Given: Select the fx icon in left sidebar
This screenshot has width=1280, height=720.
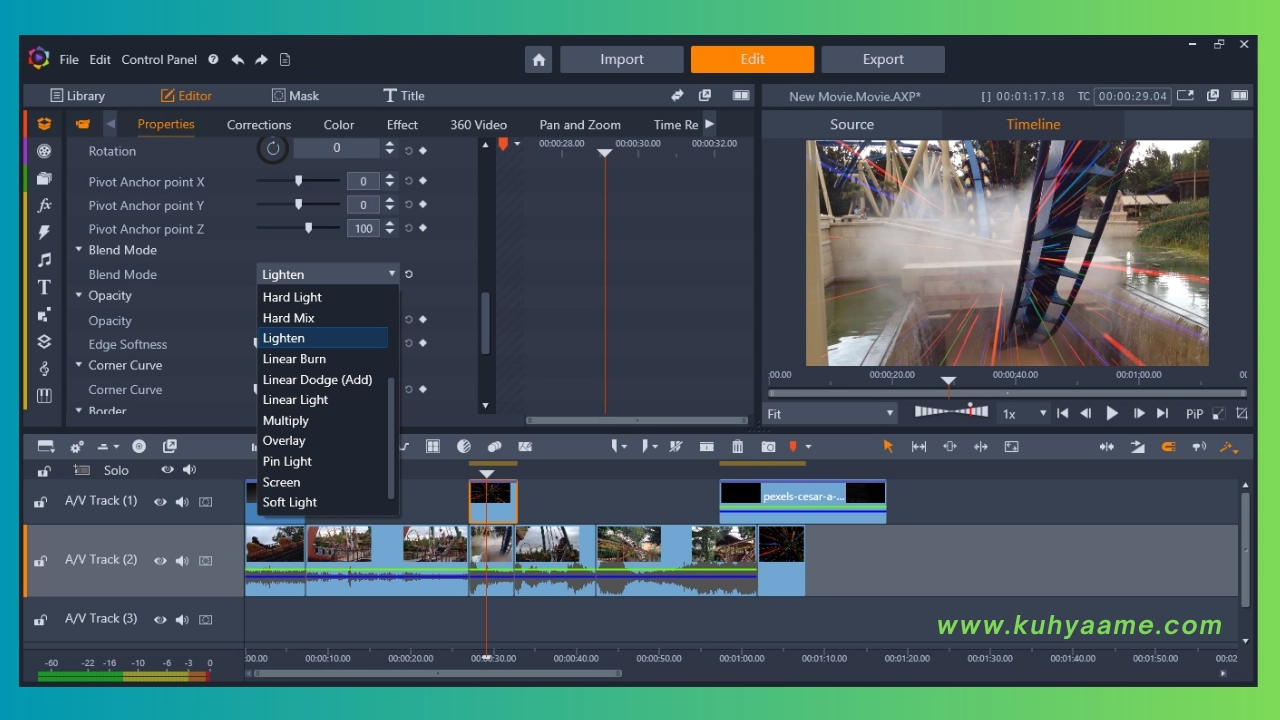Looking at the screenshot, I should coord(44,205).
